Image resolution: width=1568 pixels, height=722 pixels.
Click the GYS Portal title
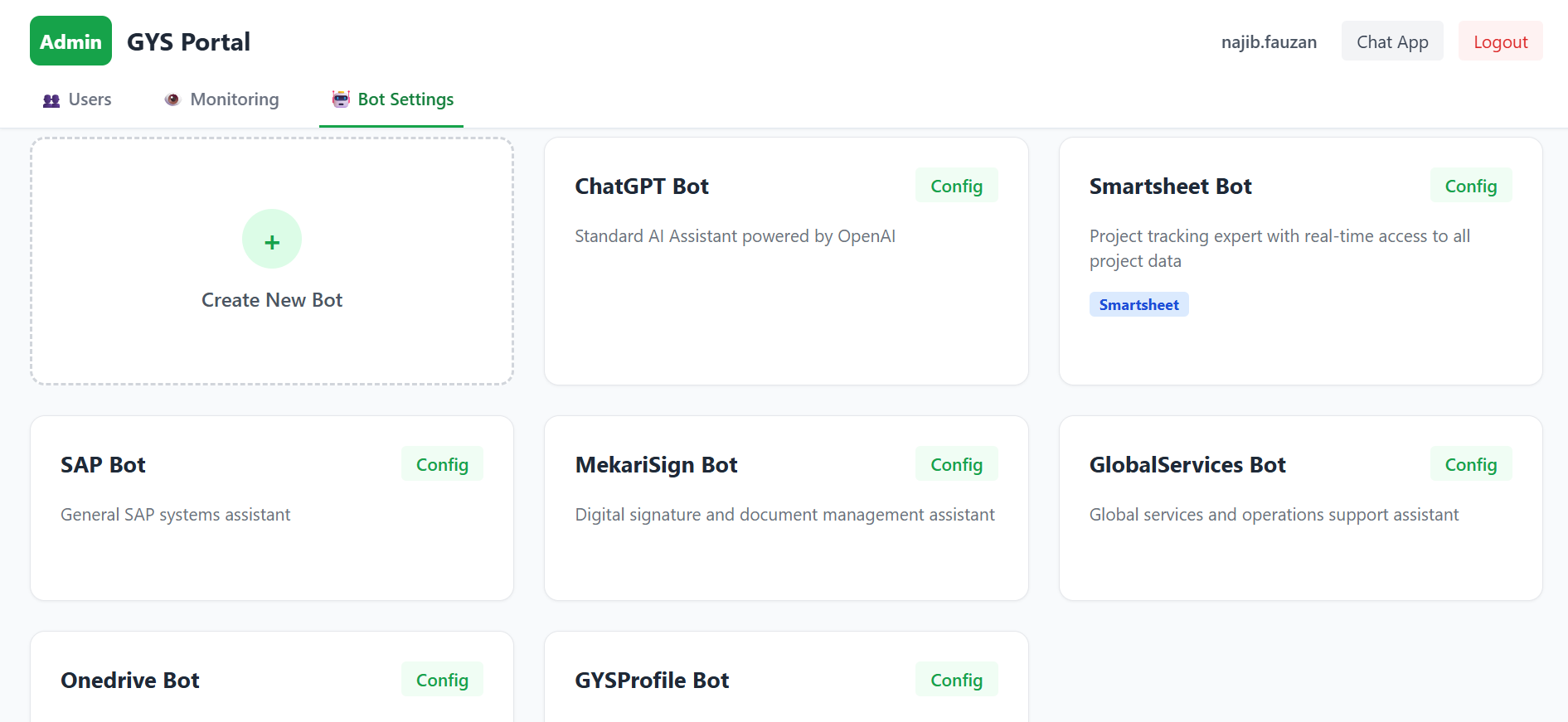(188, 42)
